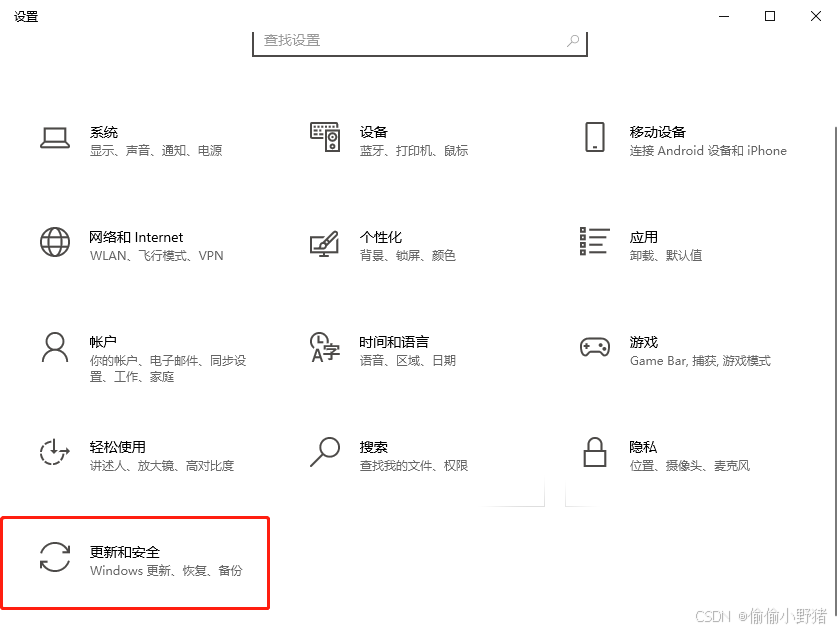The height and width of the screenshot is (632, 839).
Task: Click the 轻松使用 dotted clock icon
Action: coord(55,452)
